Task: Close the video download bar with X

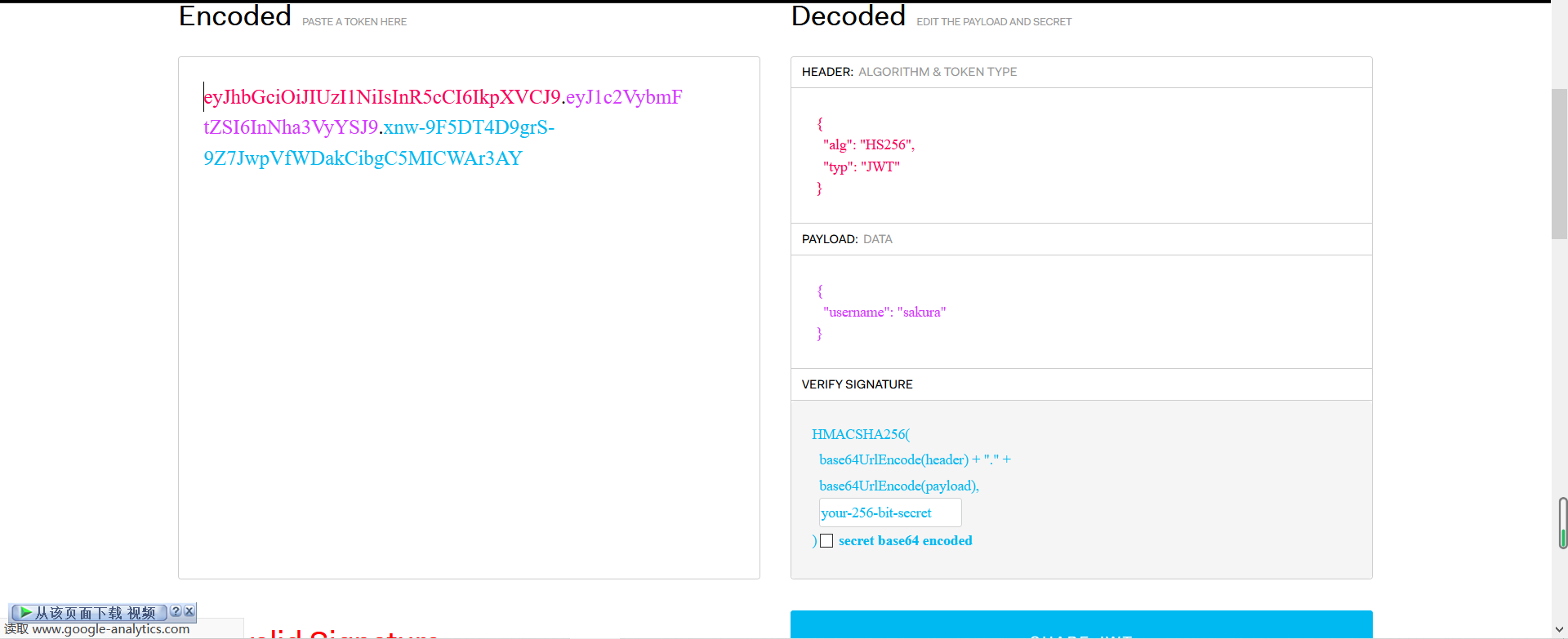Action: [189, 611]
